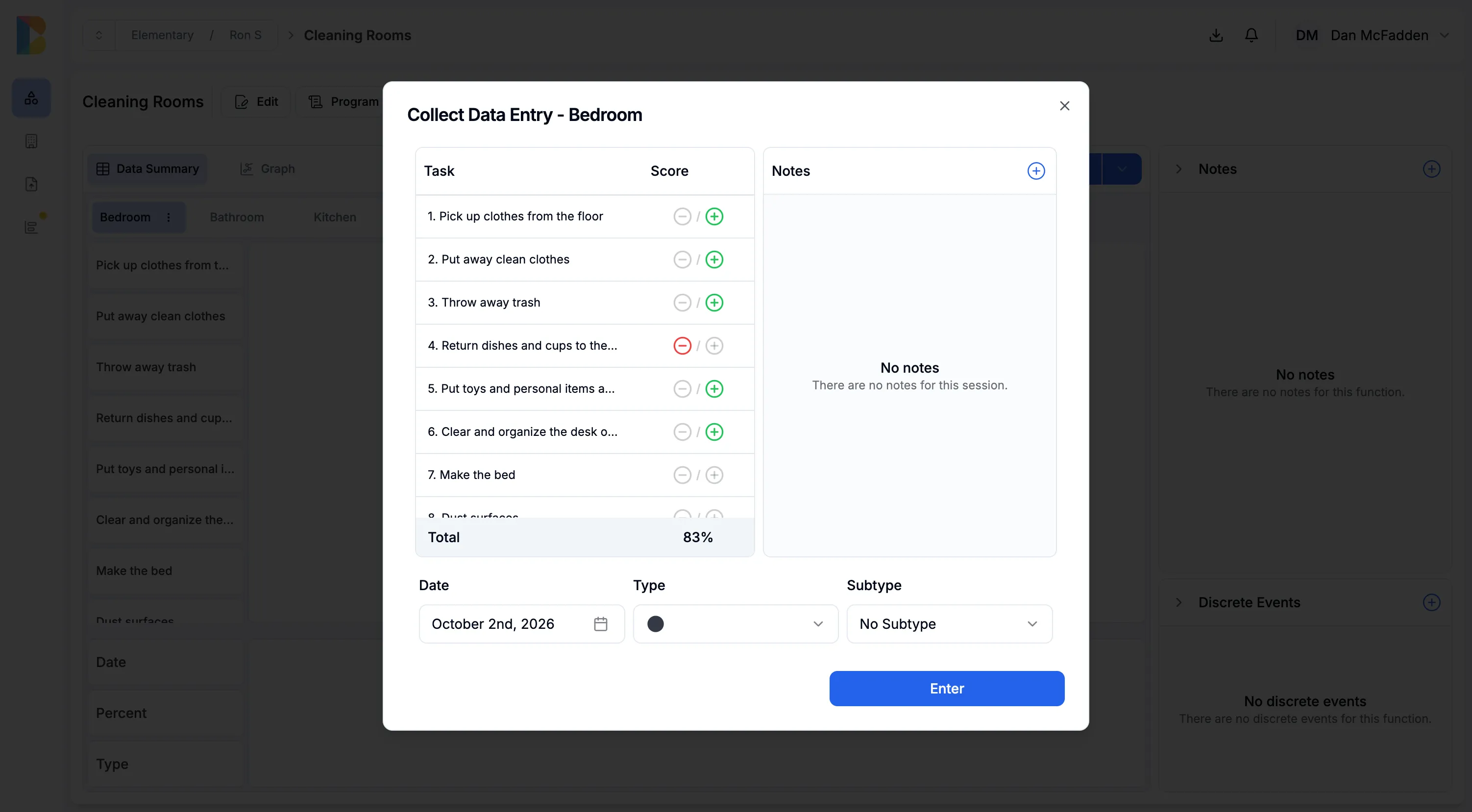
Task: Mark plus for Return dishes and cups task
Action: (714, 346)
